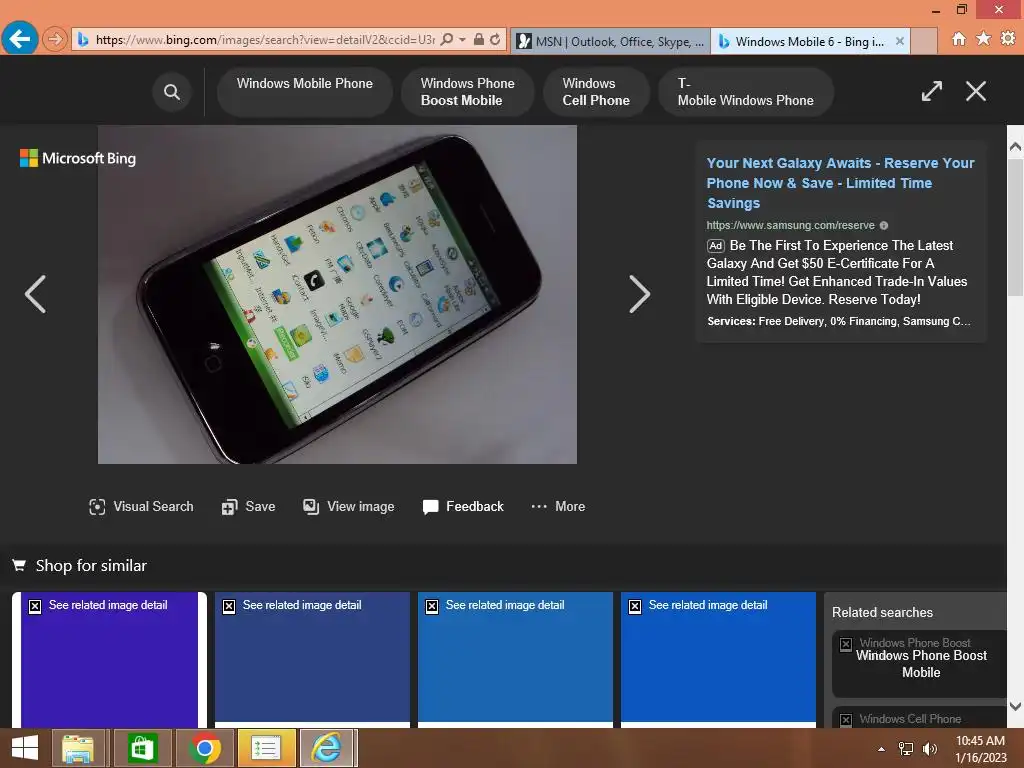Click Internet Explorer taskbar icon
The image size is (1024, 768).
[327, 748]
